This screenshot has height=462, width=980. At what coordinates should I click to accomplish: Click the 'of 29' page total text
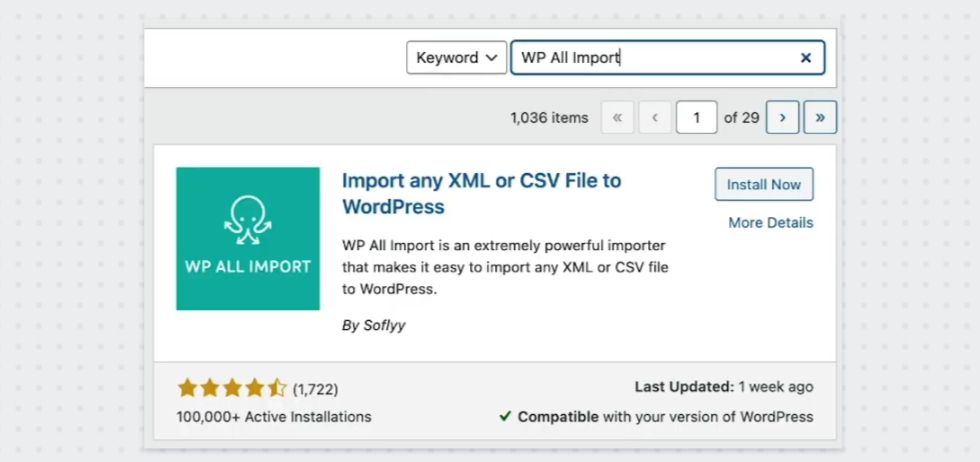click(741, 118)
